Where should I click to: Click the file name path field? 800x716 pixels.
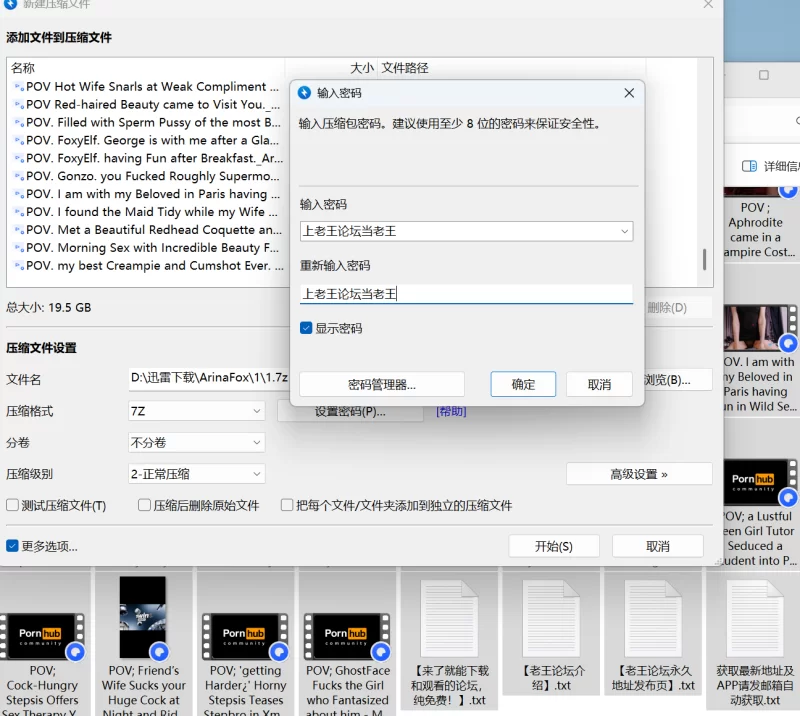pos(209,378)
